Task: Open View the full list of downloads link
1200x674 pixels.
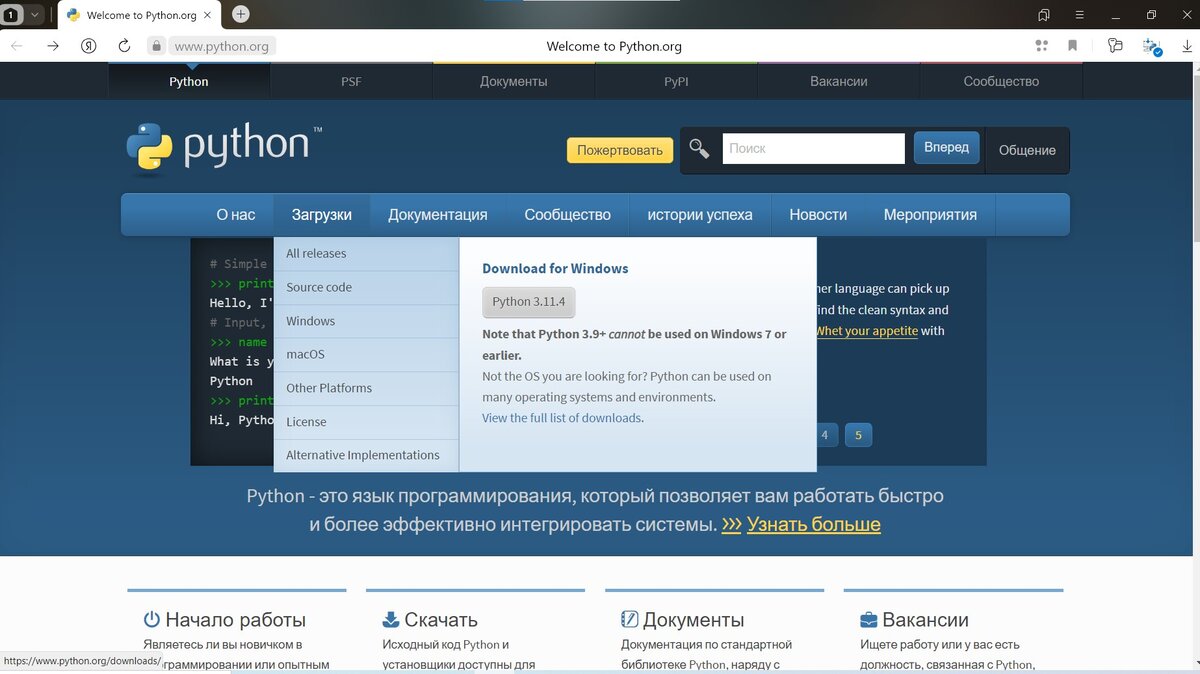Action: pos(561,418)
